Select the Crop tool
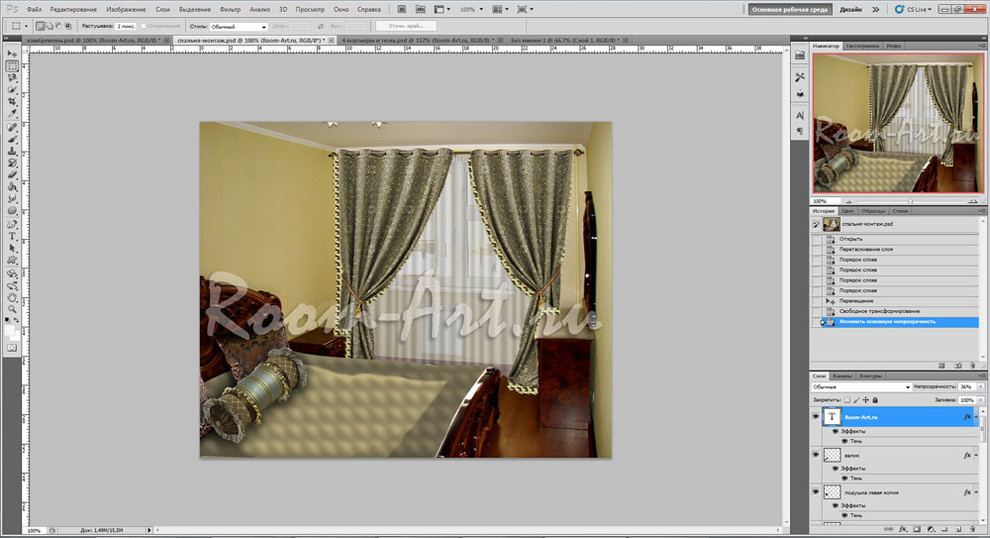The width and height of the screenshot is (990, 538). click(12, 102)
